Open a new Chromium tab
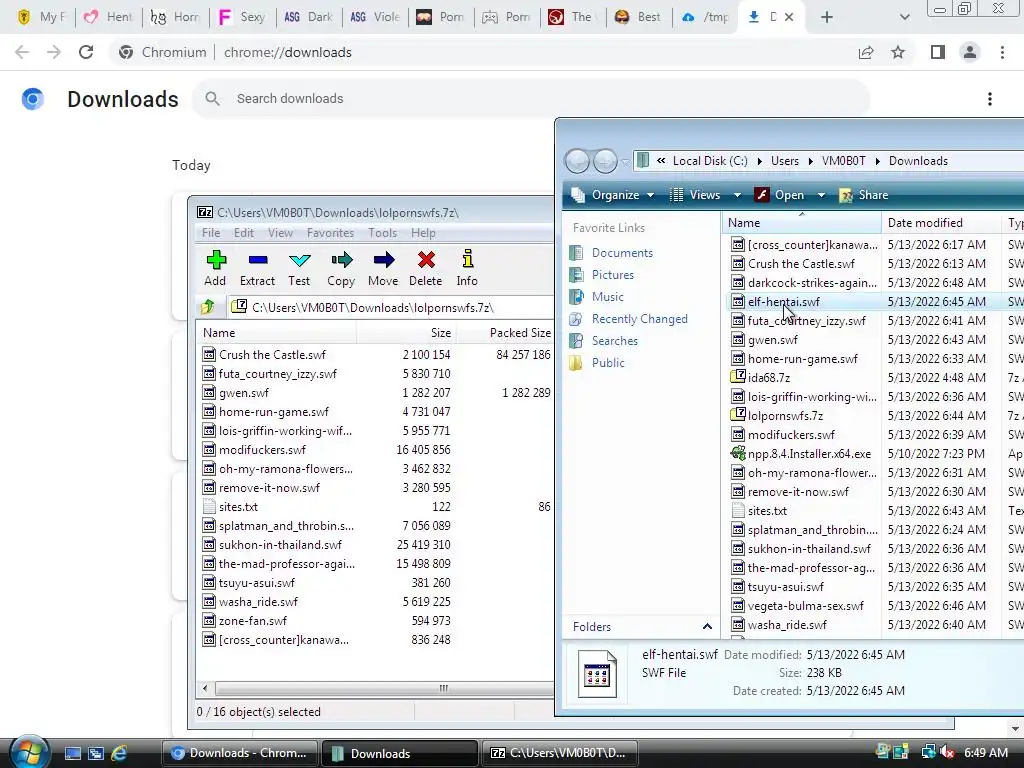1024x768 pixels. [827, 17]
